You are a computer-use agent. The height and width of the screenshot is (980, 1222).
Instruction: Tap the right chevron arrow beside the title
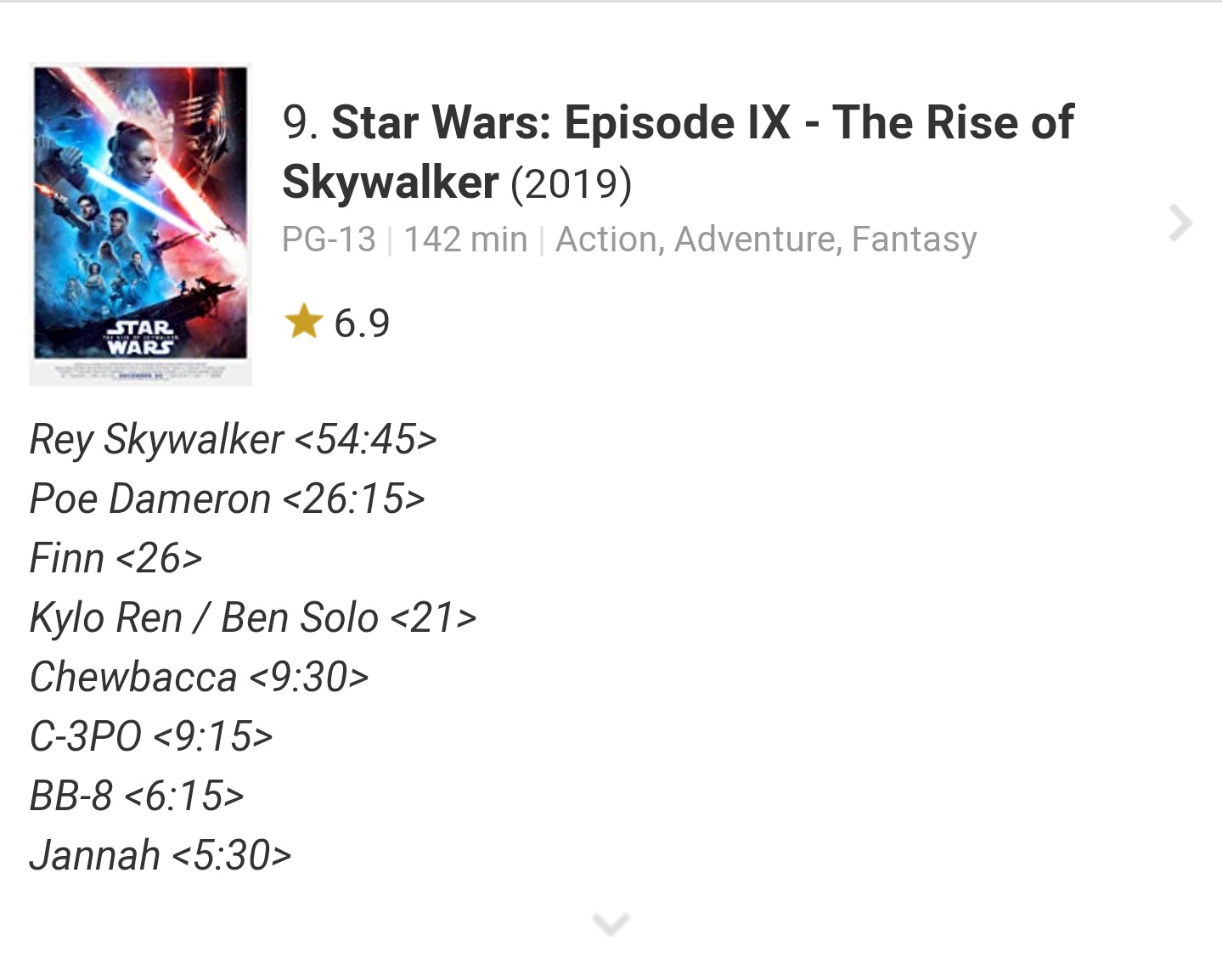coord(1180,223)
